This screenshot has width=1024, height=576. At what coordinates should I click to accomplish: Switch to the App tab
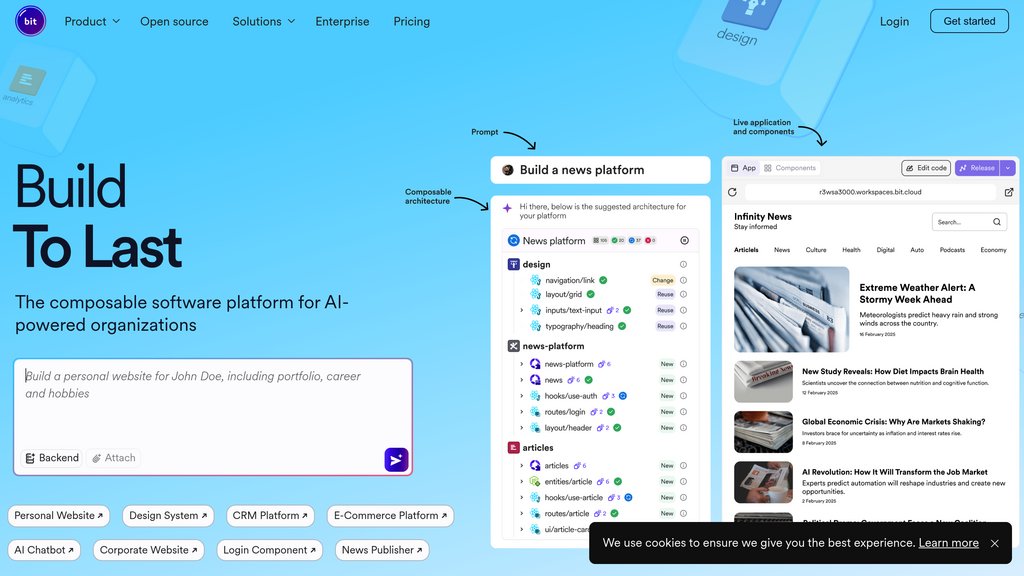743,168
